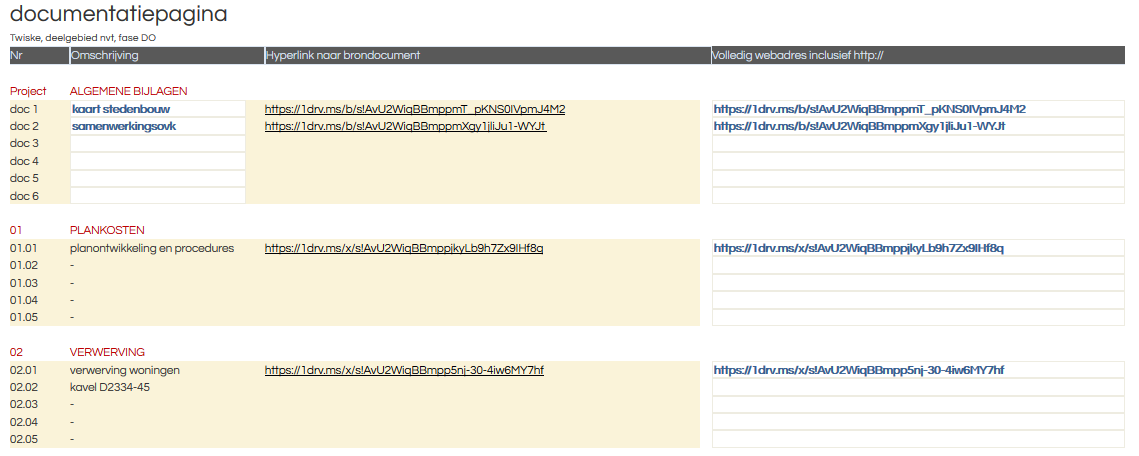The image size is (1139, 456).
Task: Click the empty description cell for doc 3
Action: [157, 144]
